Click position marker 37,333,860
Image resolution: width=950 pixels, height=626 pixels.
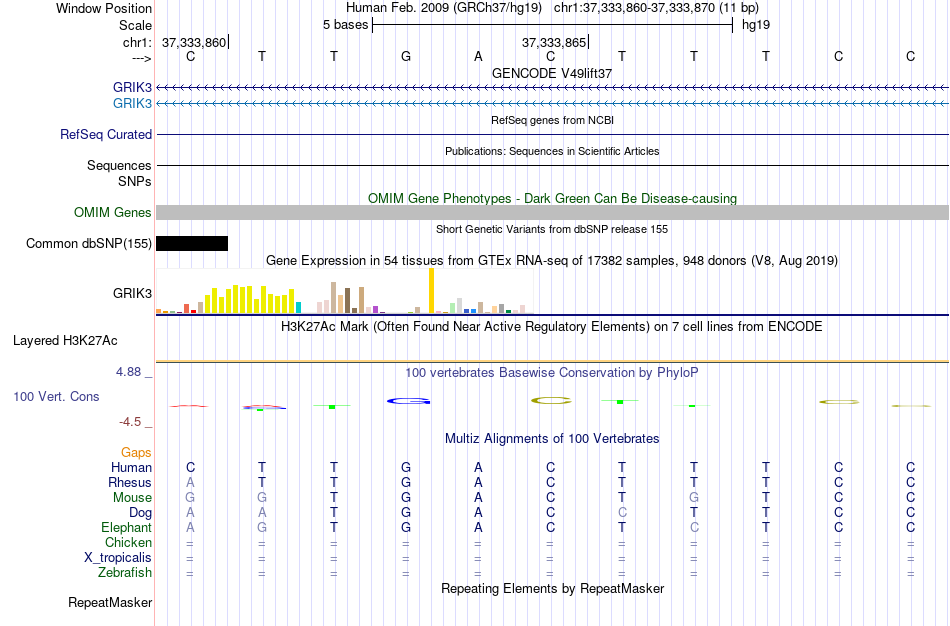coord(194,42)
